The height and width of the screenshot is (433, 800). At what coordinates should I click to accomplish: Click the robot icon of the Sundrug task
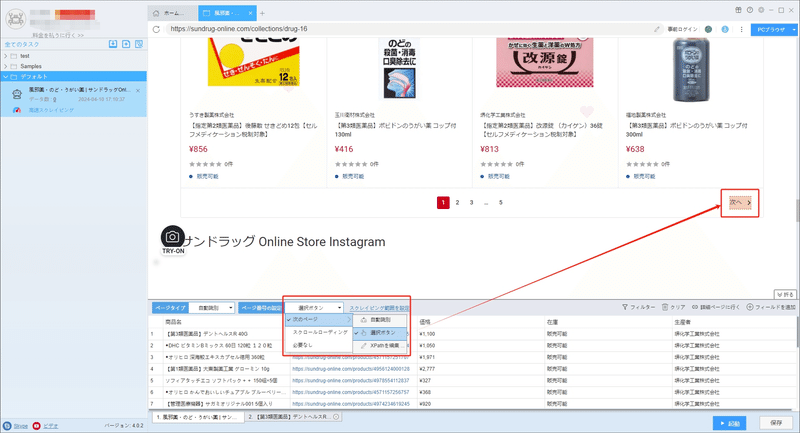point(17,94)
